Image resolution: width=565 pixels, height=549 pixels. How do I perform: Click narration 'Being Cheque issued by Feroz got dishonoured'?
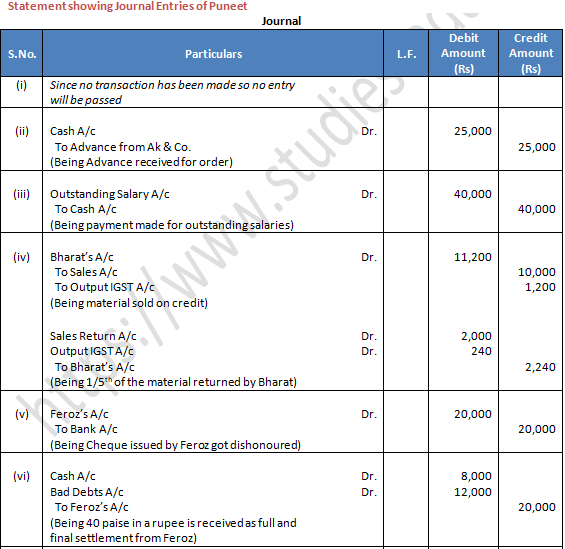[175, 445]
